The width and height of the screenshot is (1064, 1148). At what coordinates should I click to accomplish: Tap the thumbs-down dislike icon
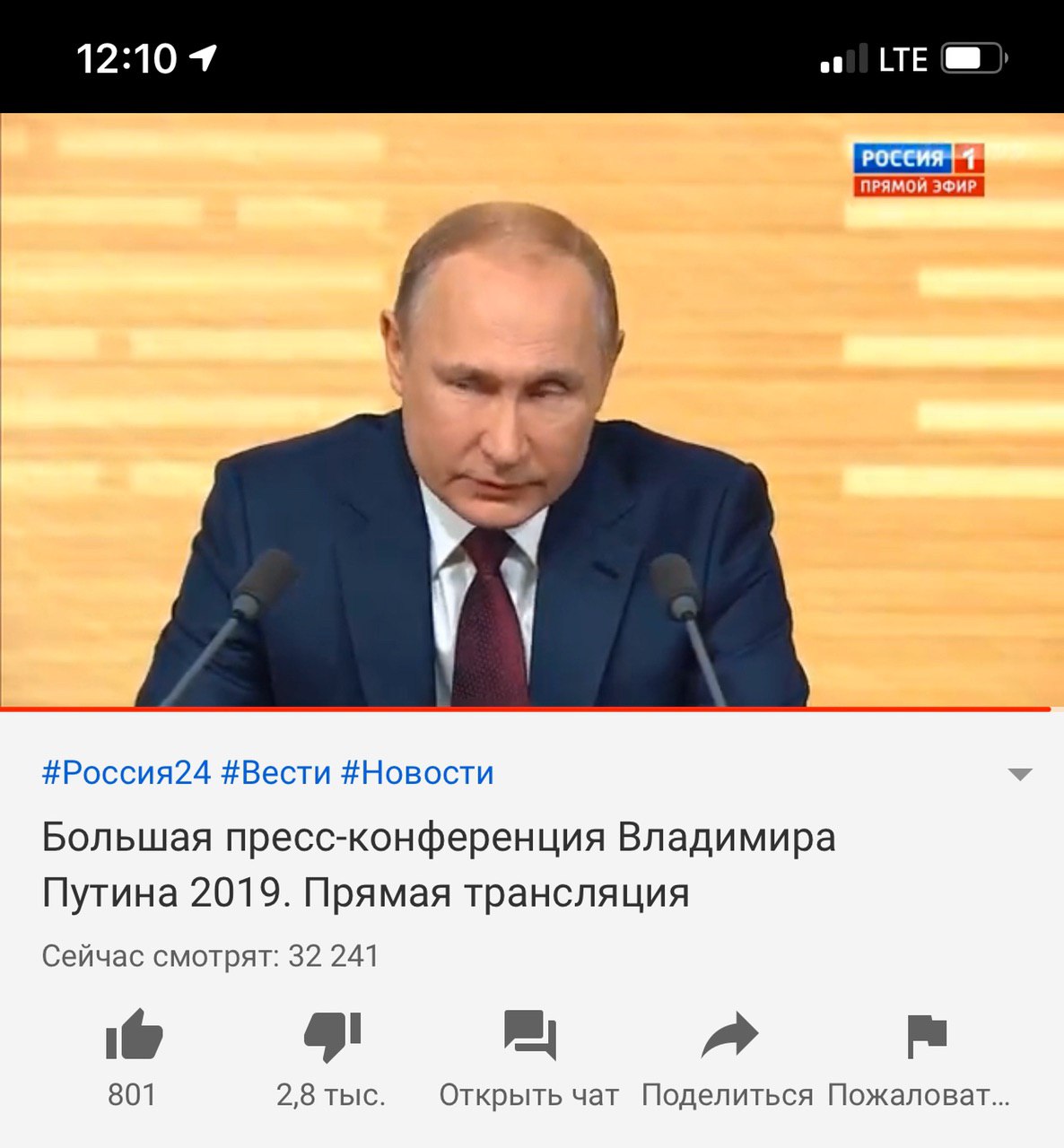click(x=332, y=1037)
